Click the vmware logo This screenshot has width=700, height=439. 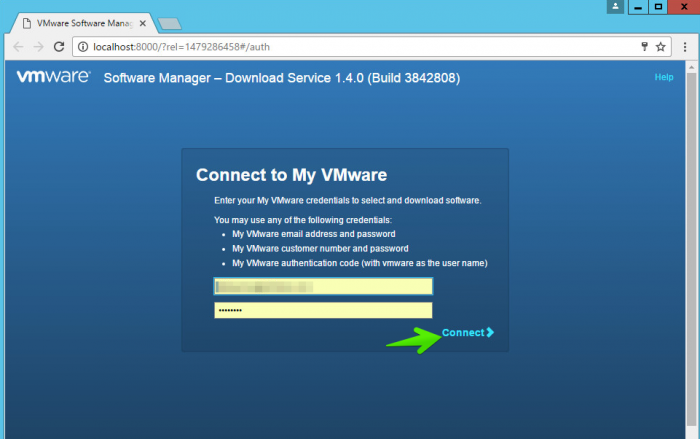point(54,76)
